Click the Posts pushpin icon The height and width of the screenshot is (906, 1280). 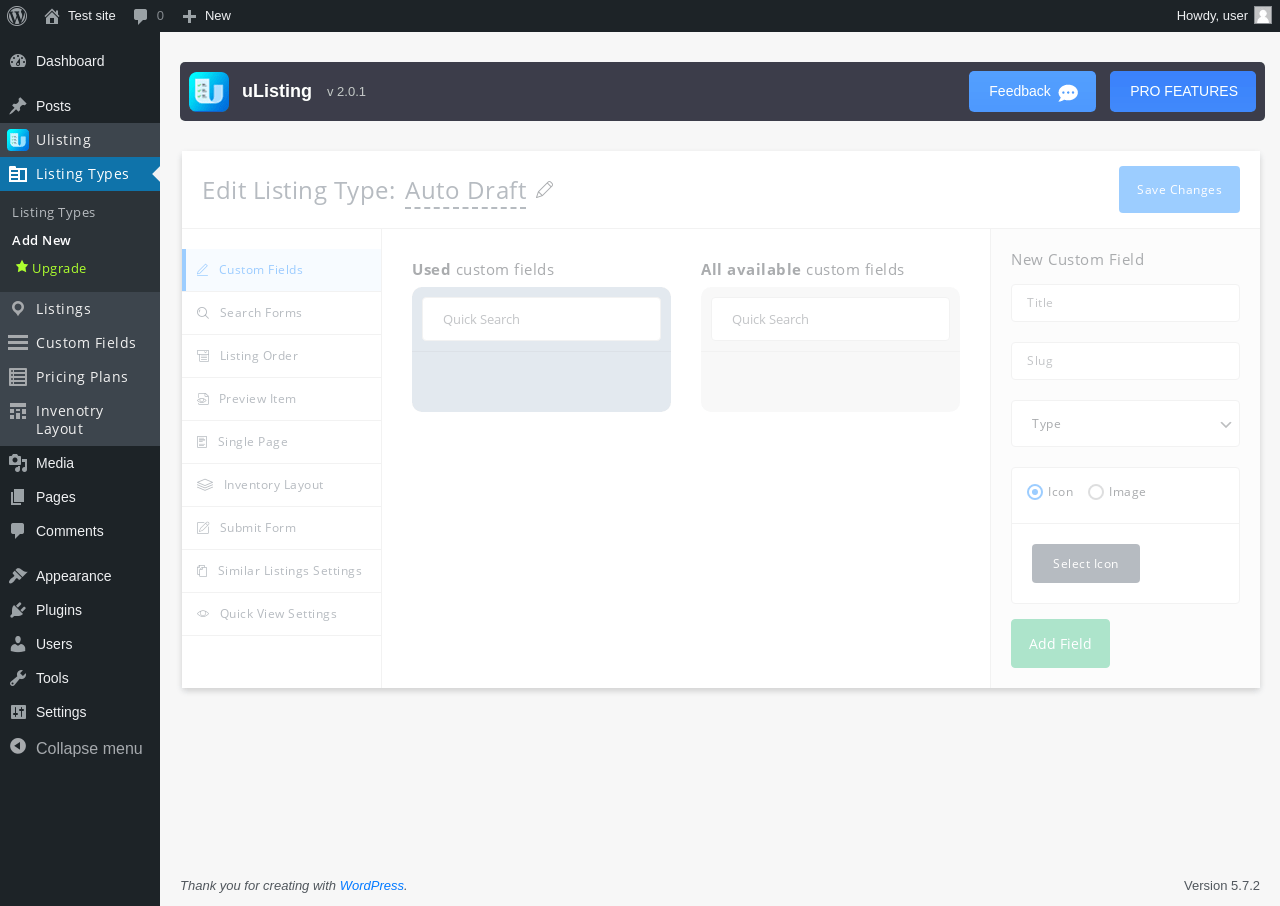click(x=18, y=106)
